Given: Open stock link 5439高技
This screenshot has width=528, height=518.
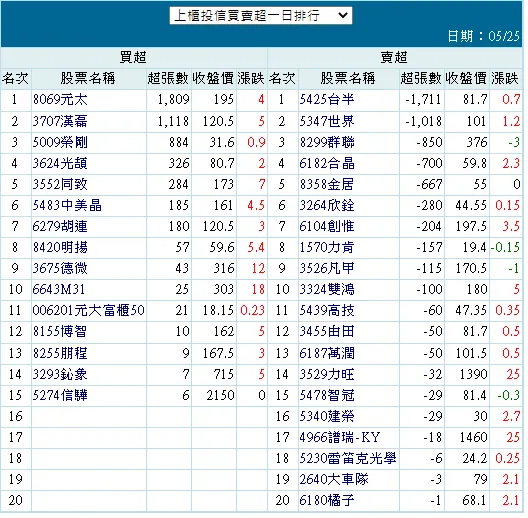Looking at the screenshot, I should coord(327,310).
